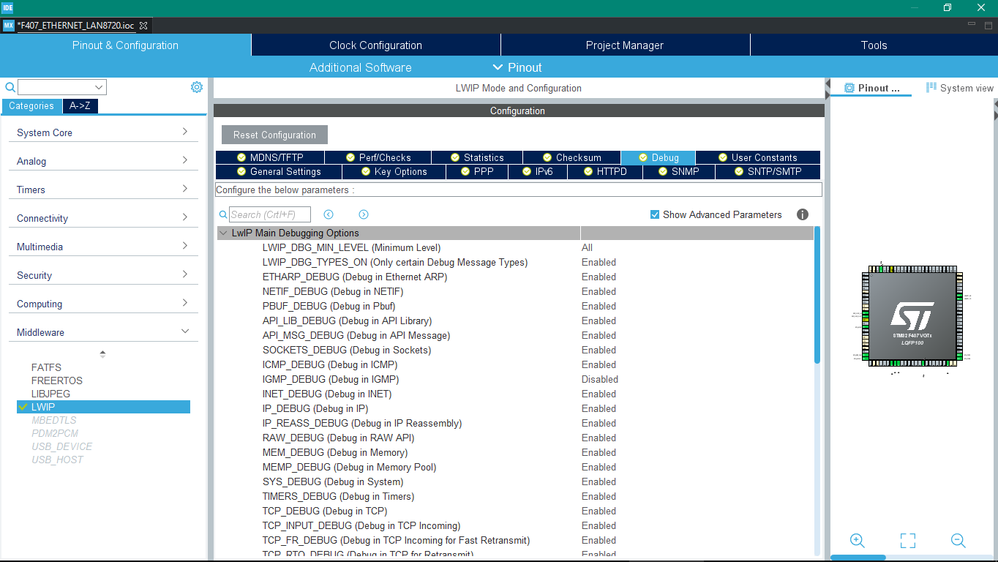Switch to System view tab
Viewport: 998px width, 562px height.
[x=959, y=88]
